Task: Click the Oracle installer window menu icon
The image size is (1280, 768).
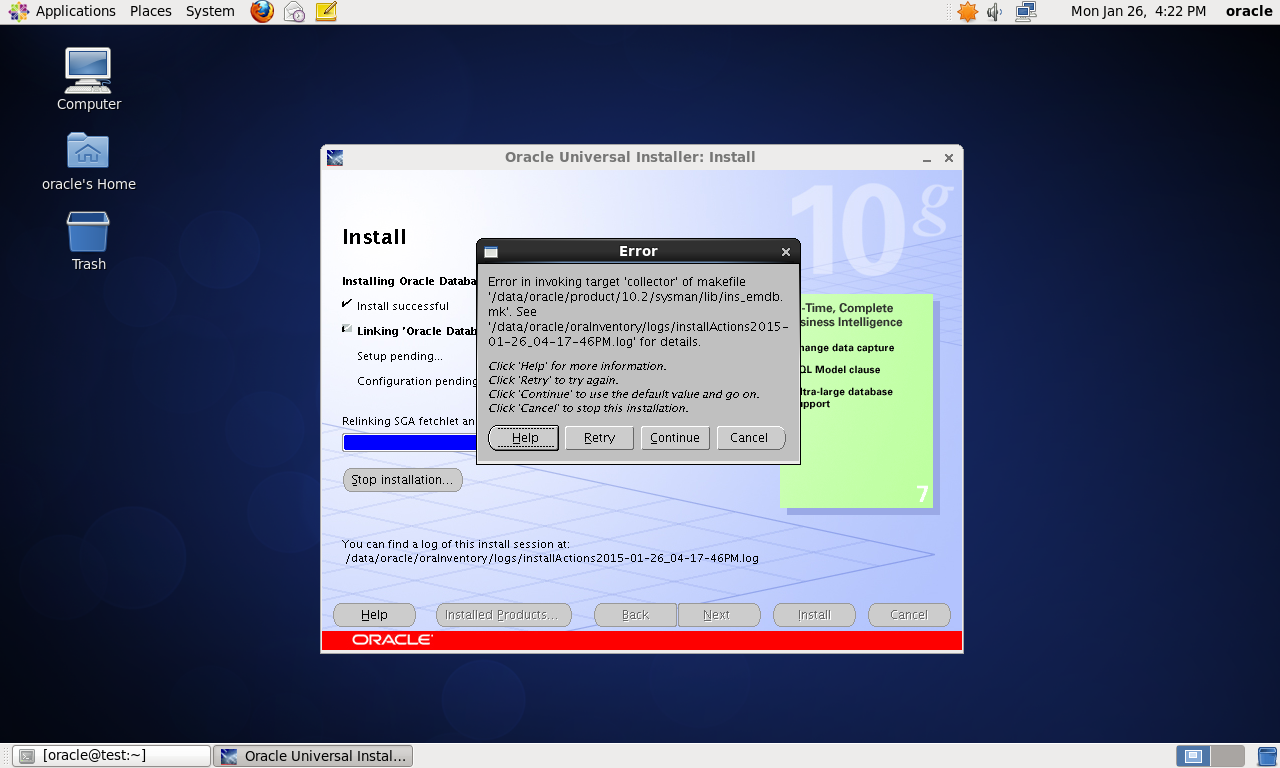Action: [x=335, y=157]
